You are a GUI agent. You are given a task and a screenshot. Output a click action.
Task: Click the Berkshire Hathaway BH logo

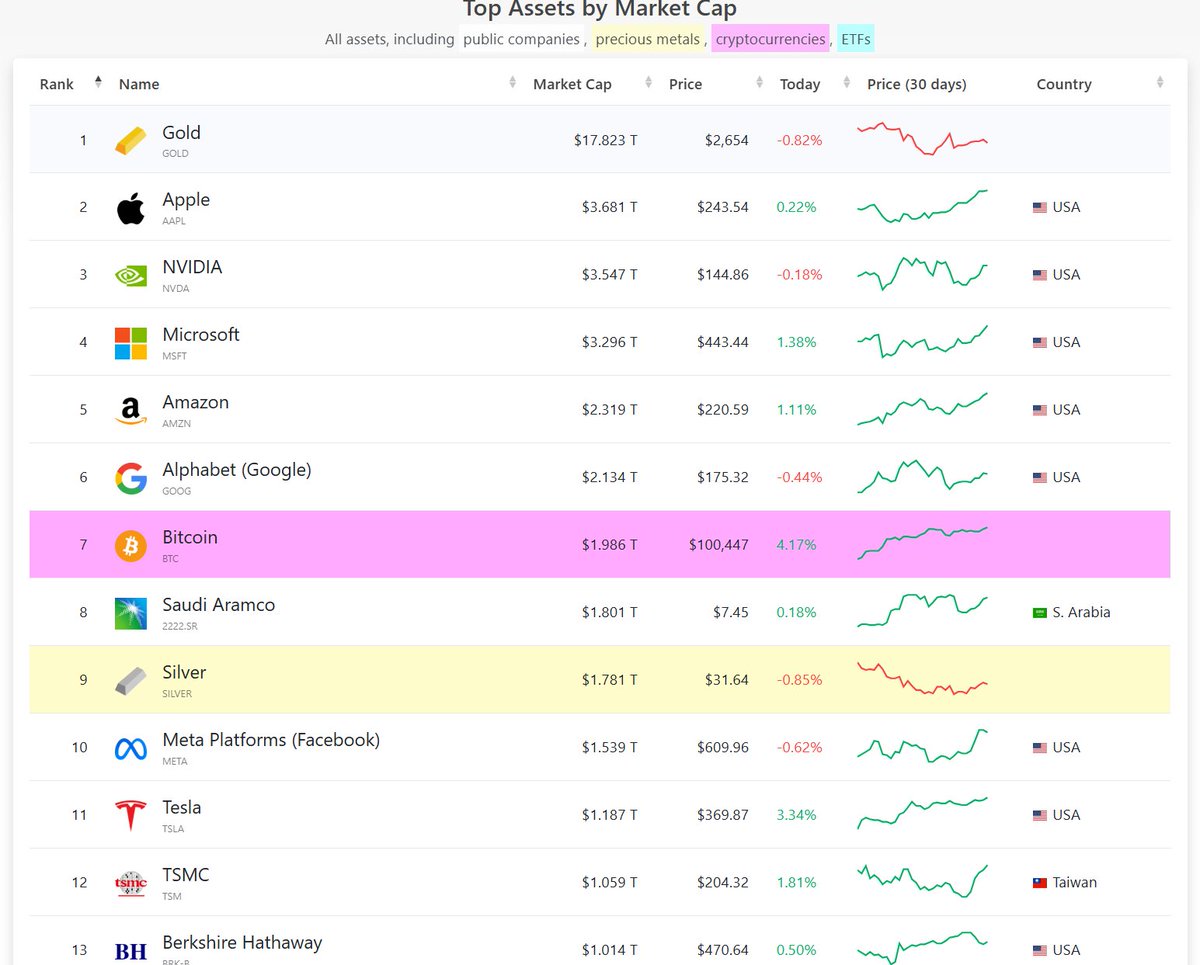pos(130,951)
